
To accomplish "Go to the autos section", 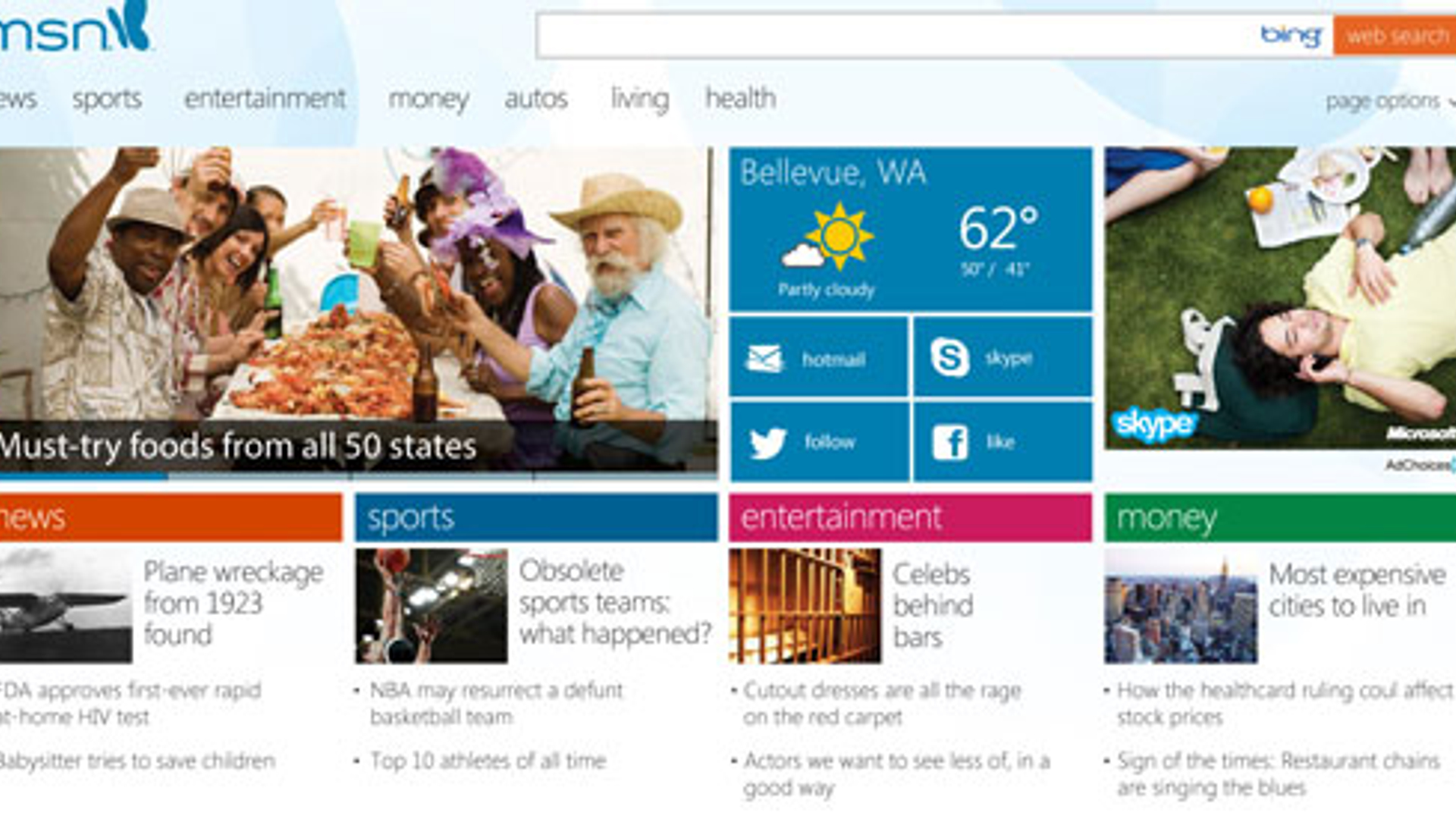I will pyautogui.click(x=537, y=99).
